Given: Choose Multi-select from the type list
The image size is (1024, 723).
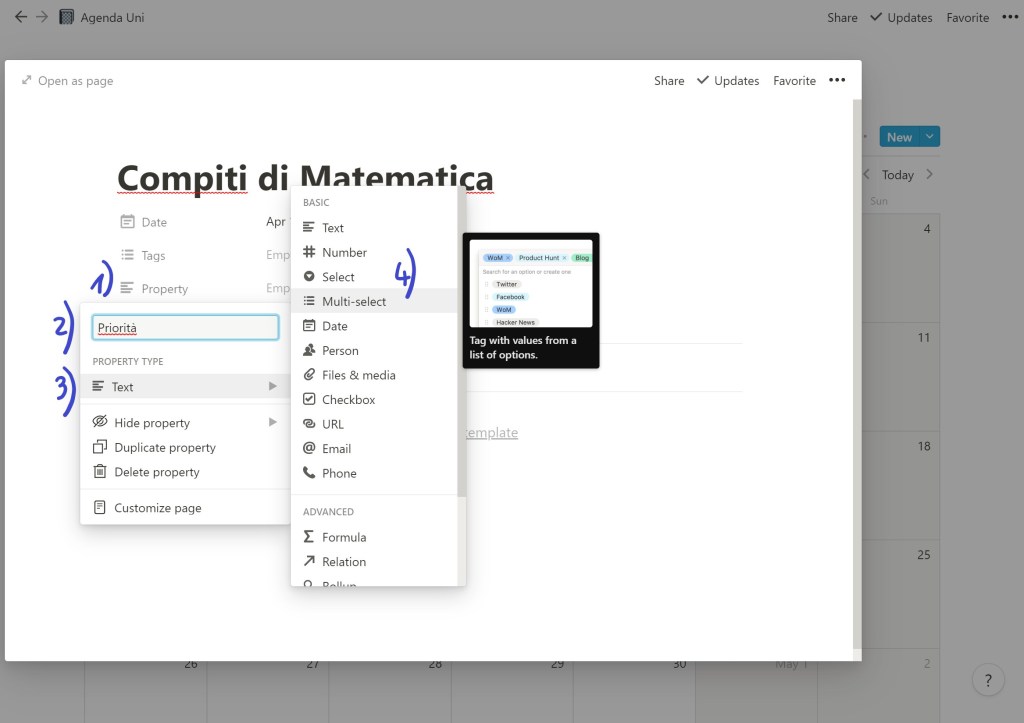Looking at the screenshot, I should click(353, 301).
